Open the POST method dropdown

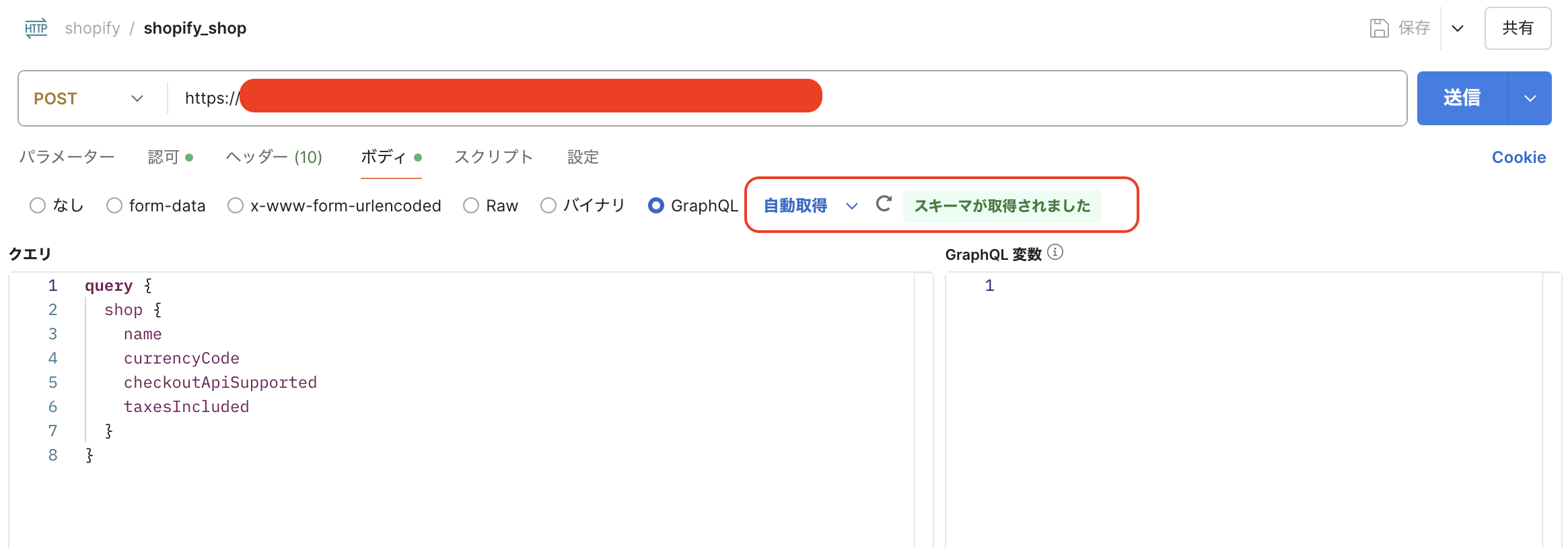tap(89, 98)
